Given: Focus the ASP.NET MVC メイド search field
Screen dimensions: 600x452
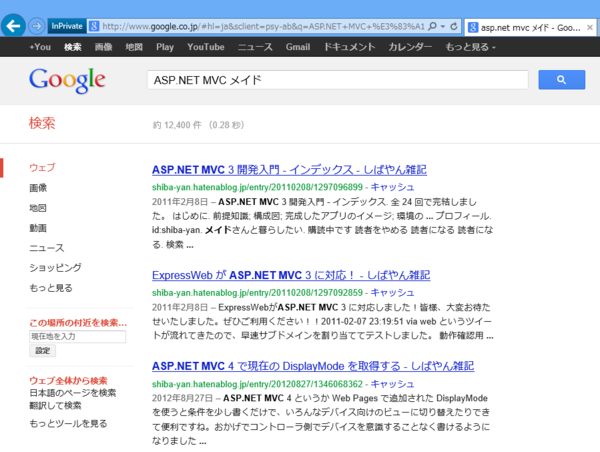Looking at the screenshot, I should tap(338, 80).
